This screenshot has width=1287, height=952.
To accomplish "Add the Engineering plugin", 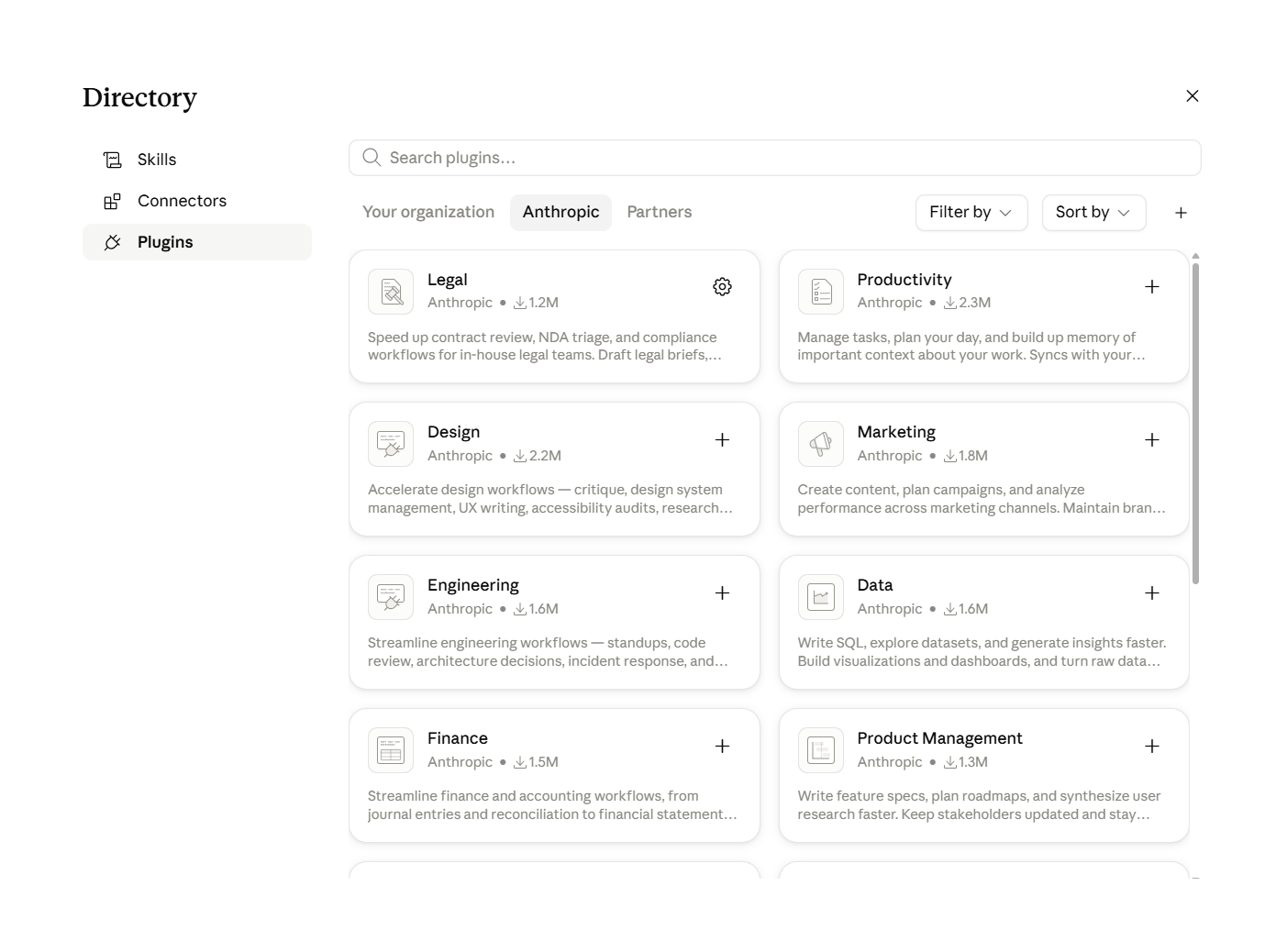I will click(722, 593).
